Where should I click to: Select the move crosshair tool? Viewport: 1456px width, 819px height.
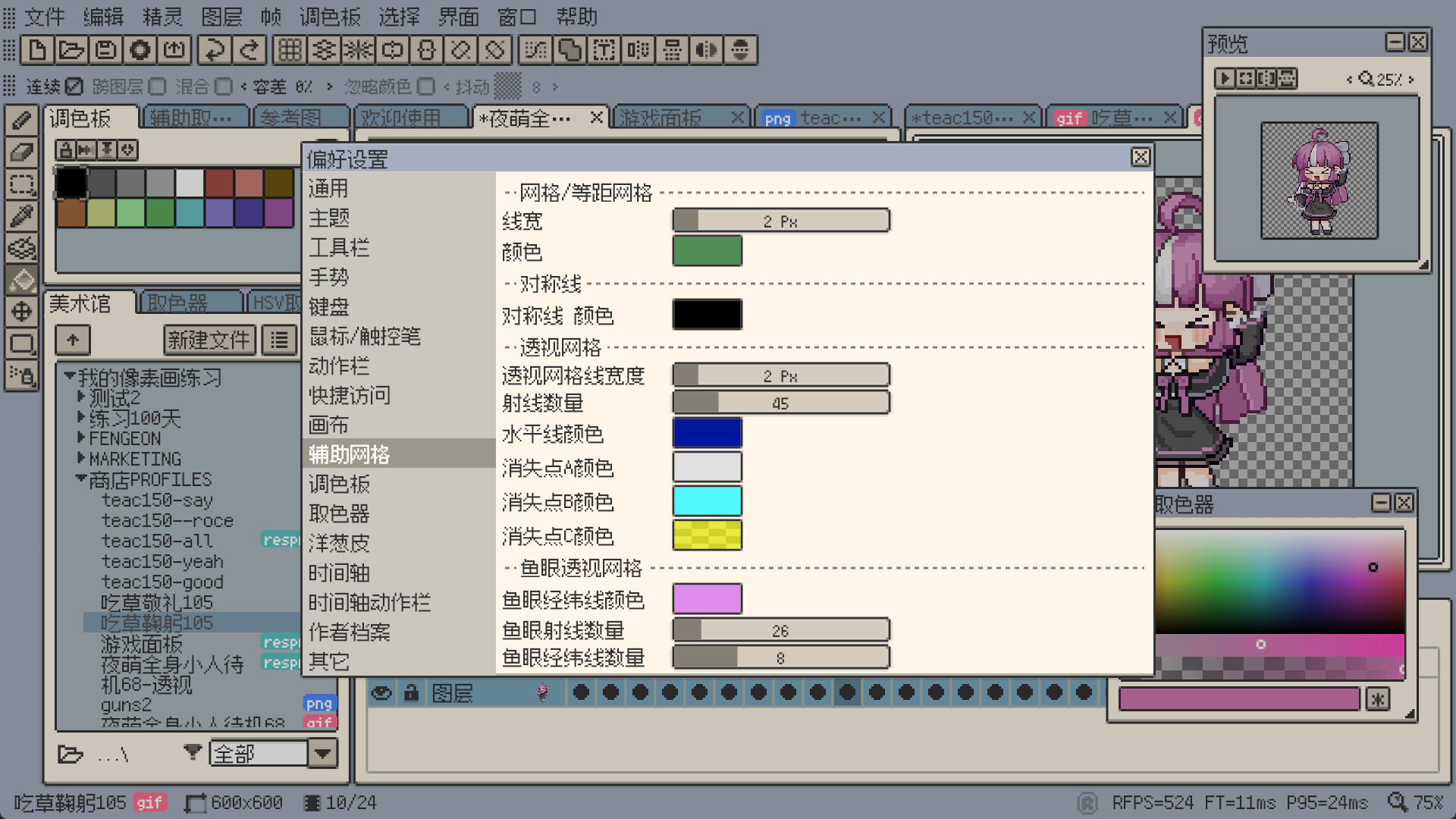click(x=21, y=312)
